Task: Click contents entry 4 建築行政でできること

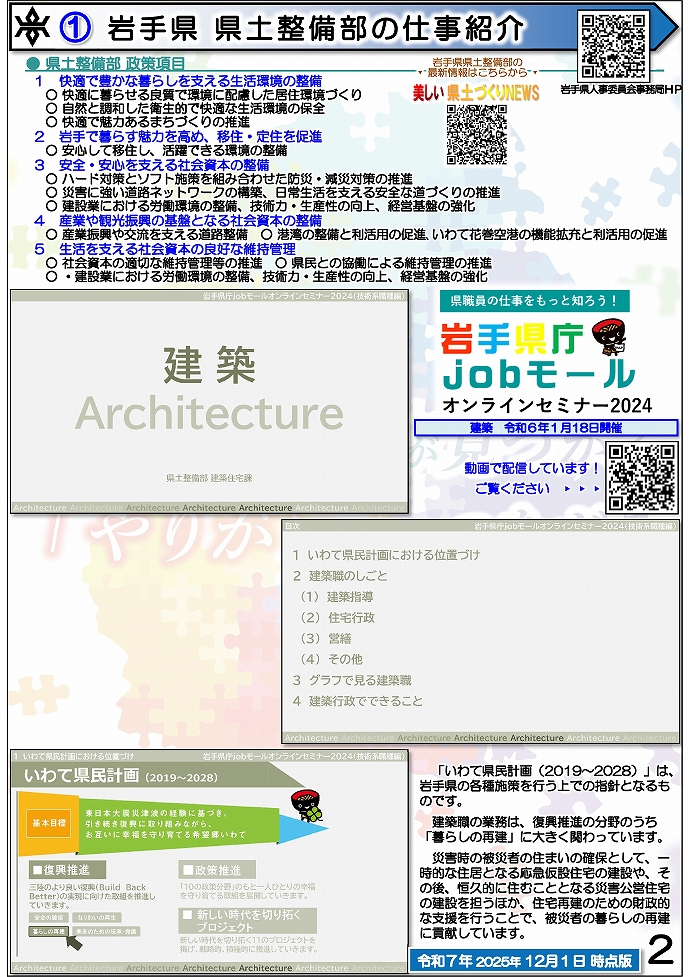Action: [x=358, y=701]
